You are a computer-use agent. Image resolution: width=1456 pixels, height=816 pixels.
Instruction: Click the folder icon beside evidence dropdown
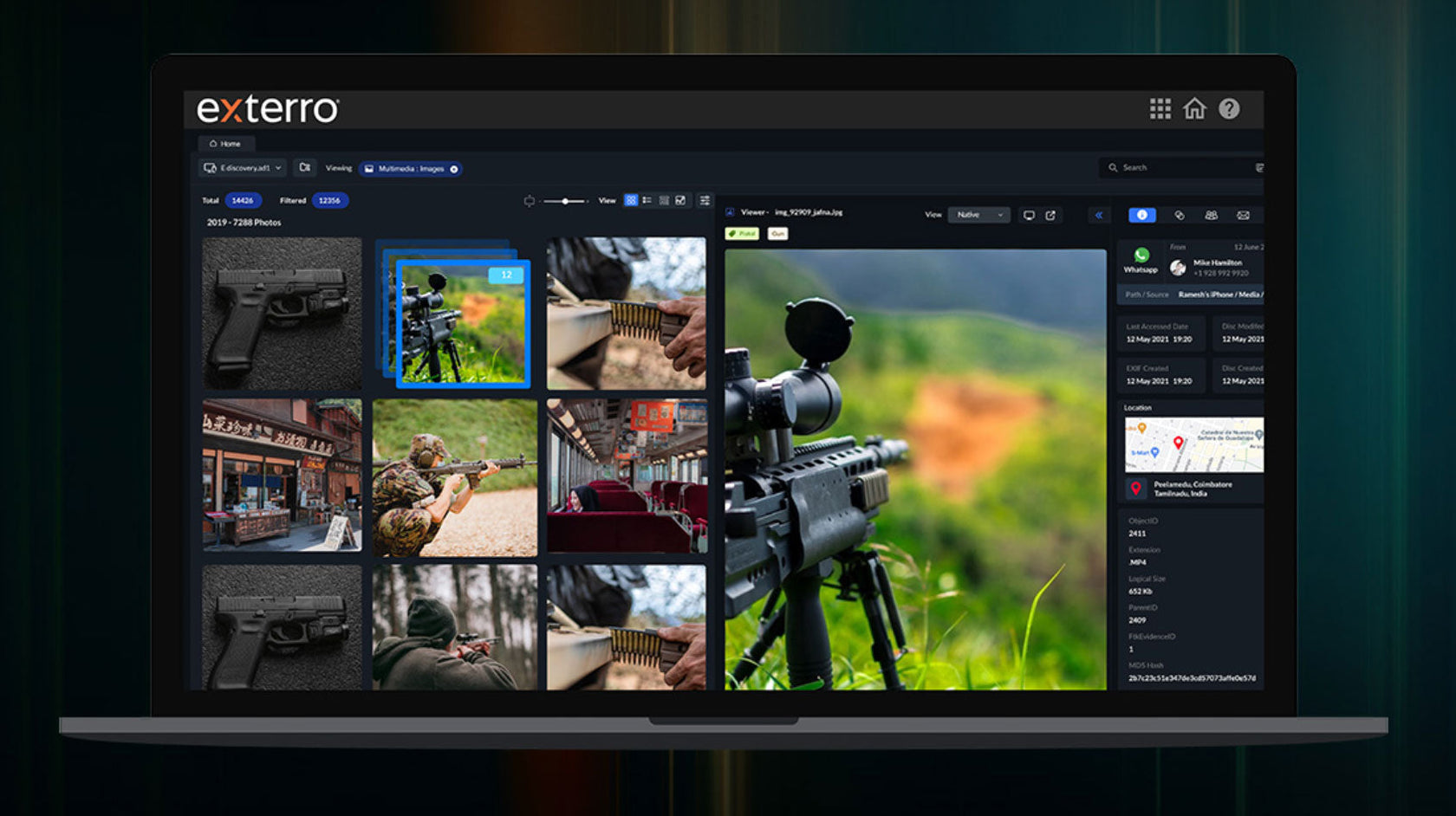pos(305,168)
